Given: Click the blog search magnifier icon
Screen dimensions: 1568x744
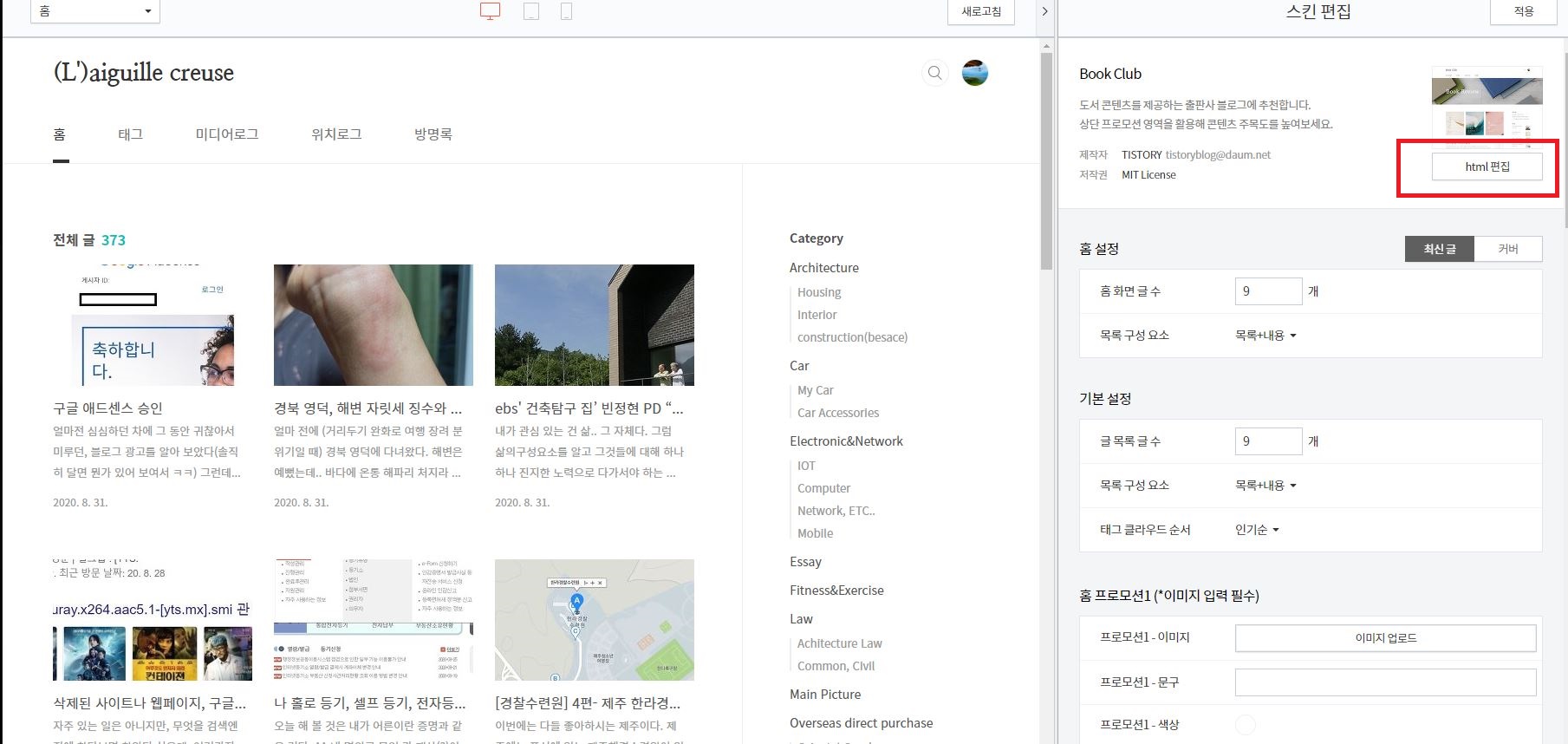Looking at the screenshot, I should pyautogui.click(x=934, y=73).
